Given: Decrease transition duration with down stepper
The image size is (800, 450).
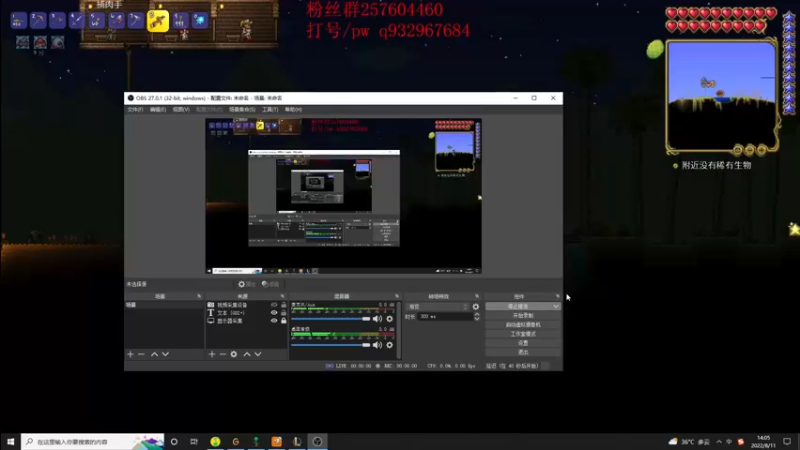Looking at the screenshot, I should [477, 318].
